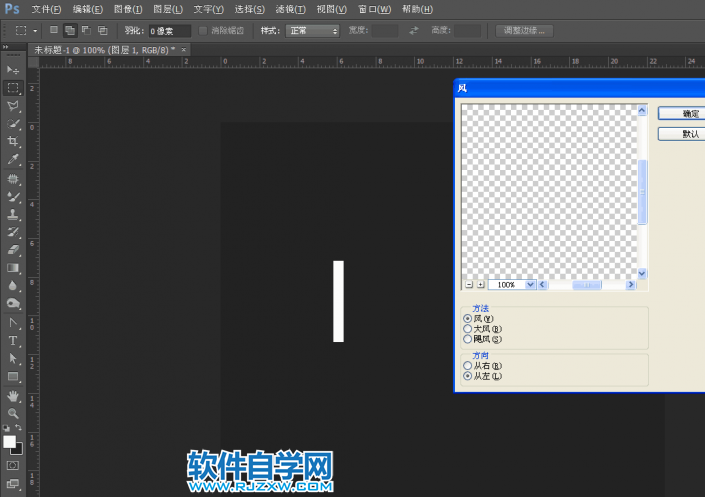Open the preview zoom 100% dropdown
This screenshot has height=497, width=705.
(530, 285)
